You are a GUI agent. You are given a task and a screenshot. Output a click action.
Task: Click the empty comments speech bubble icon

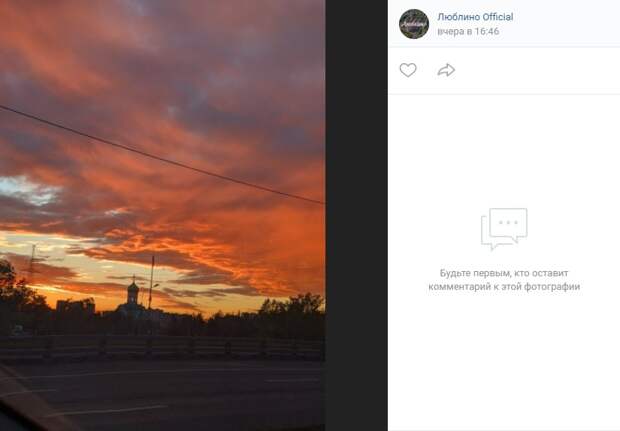point(504,229)
